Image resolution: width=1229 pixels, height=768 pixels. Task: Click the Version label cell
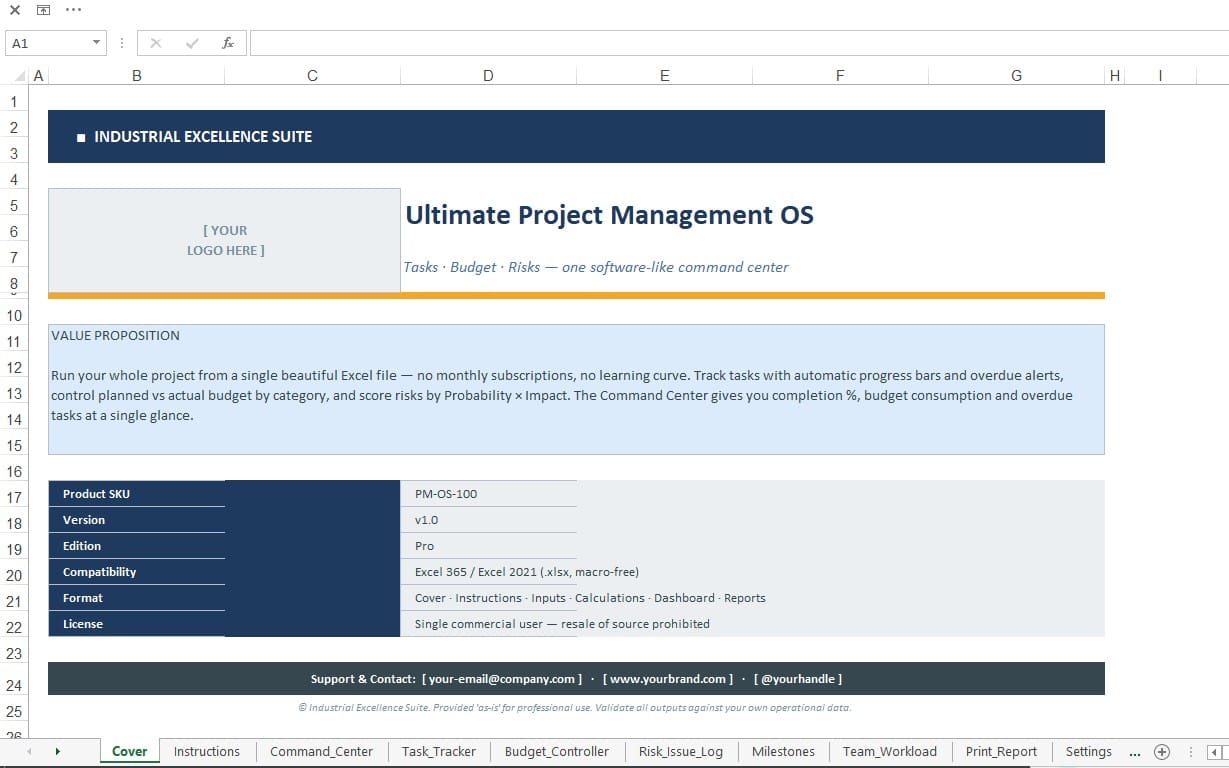[137, 520]
